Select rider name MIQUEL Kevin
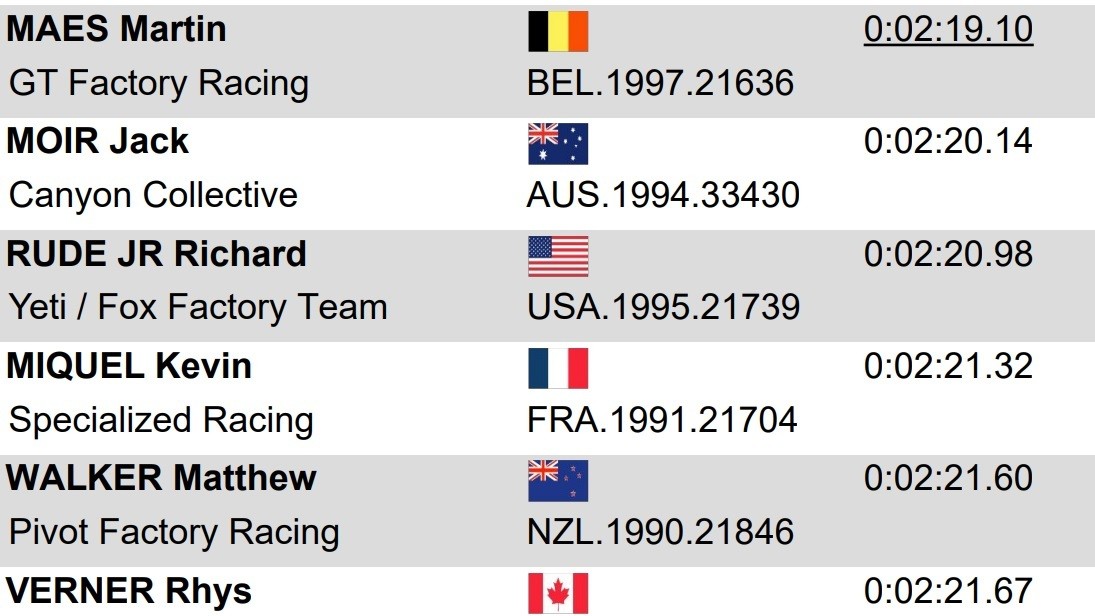Screen dimensions: 1095x616 click(x=129, y=366)
